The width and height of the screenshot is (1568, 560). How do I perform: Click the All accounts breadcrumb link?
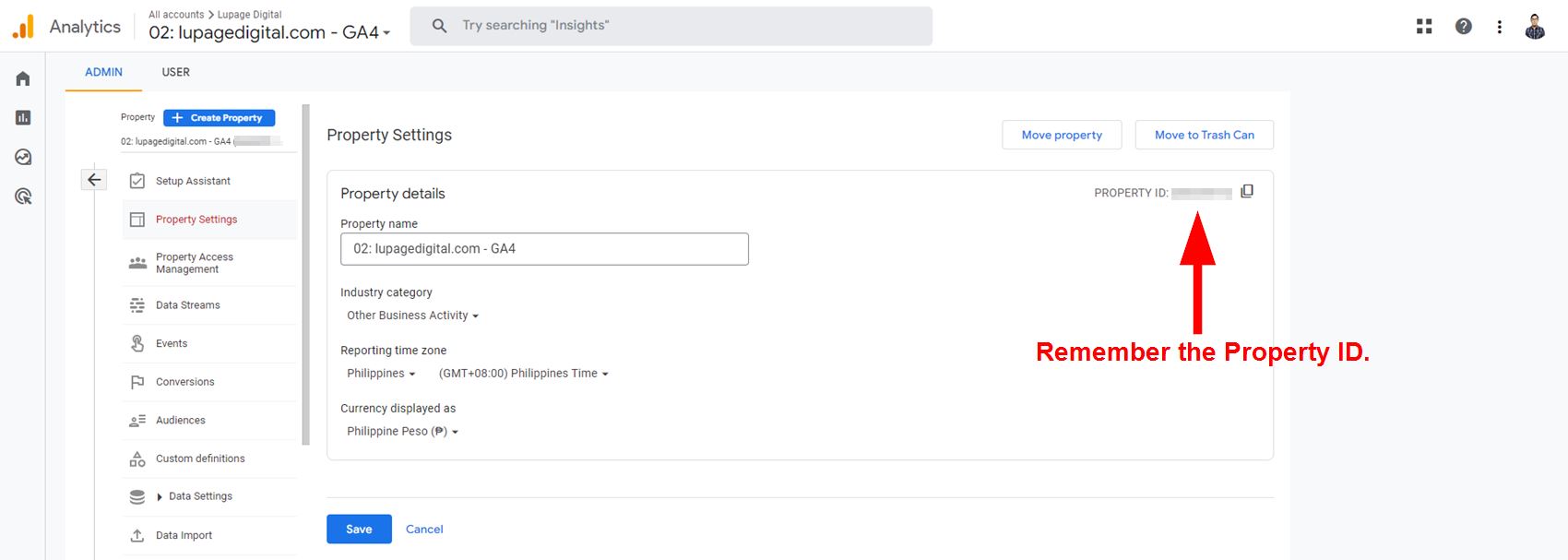[x=176, y=15]
